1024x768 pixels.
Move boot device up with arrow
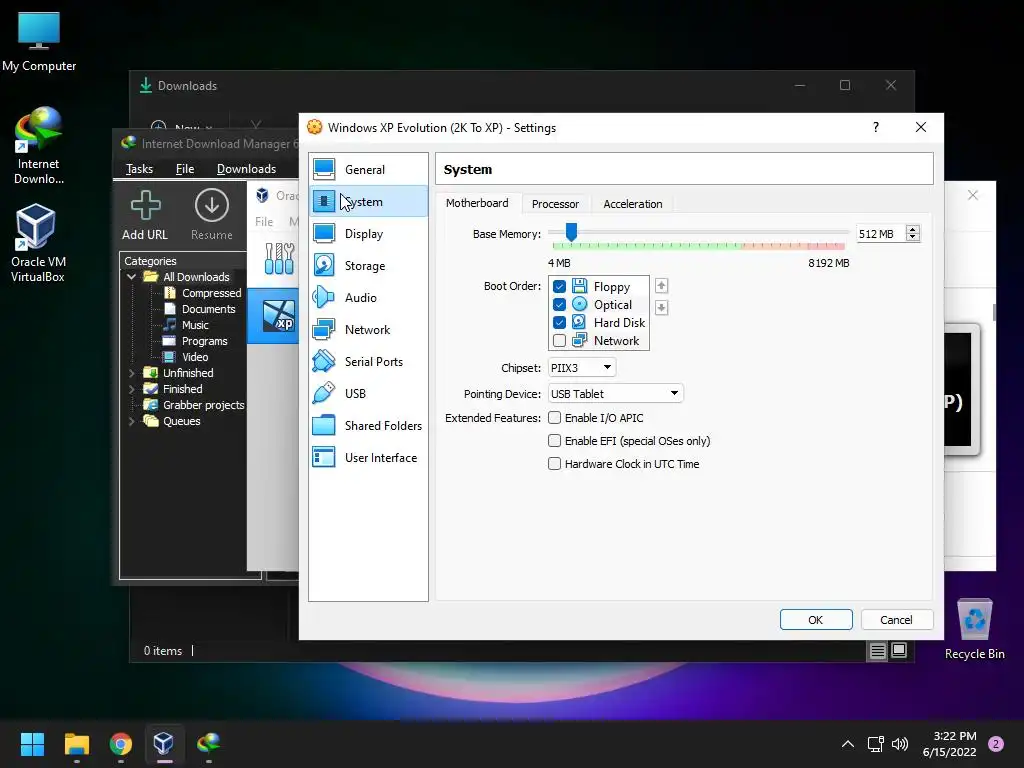click(661, 286)
